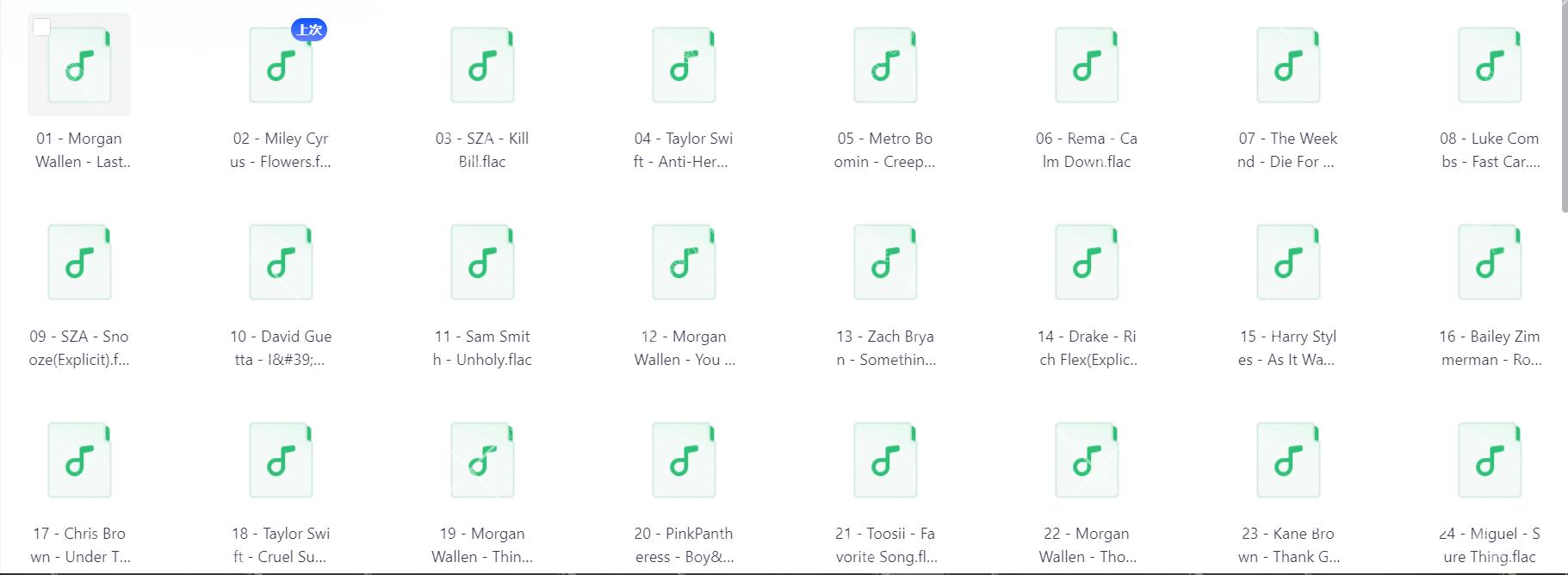Screen dimensions: 1568x575
Task: Click filename text "05 - Metro Boomin - Creep..."
Action: coord(885,150)
